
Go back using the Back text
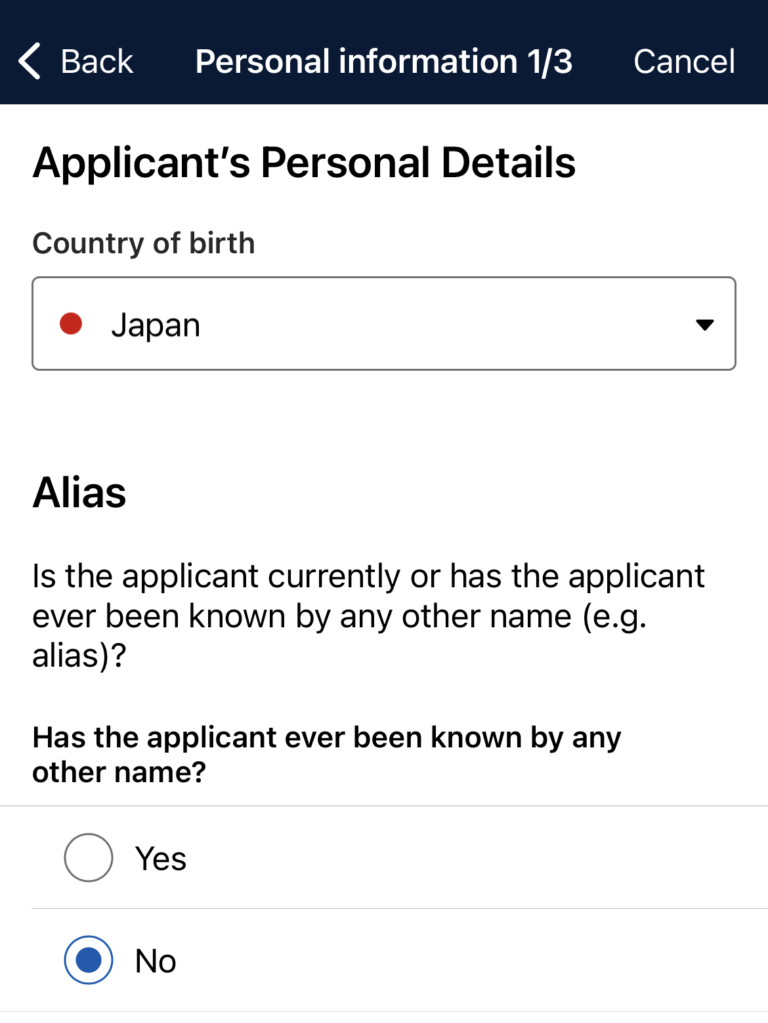pos(96,61)
